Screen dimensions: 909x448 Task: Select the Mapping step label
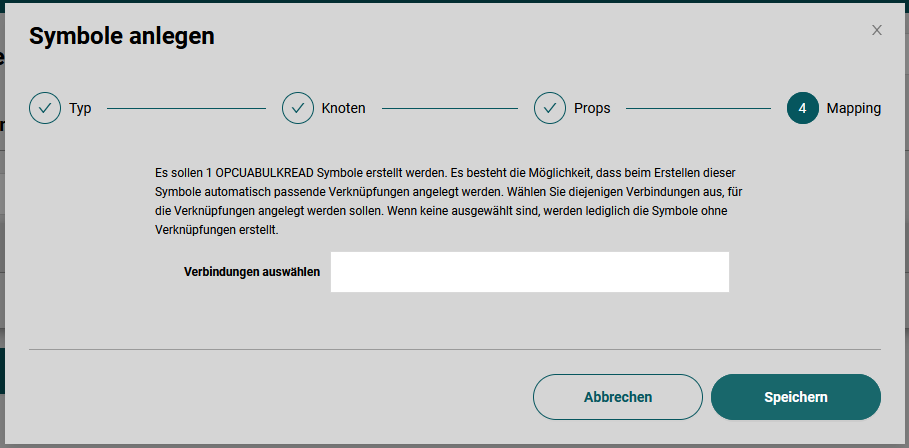pyautogui.click(x=853, y=108)
